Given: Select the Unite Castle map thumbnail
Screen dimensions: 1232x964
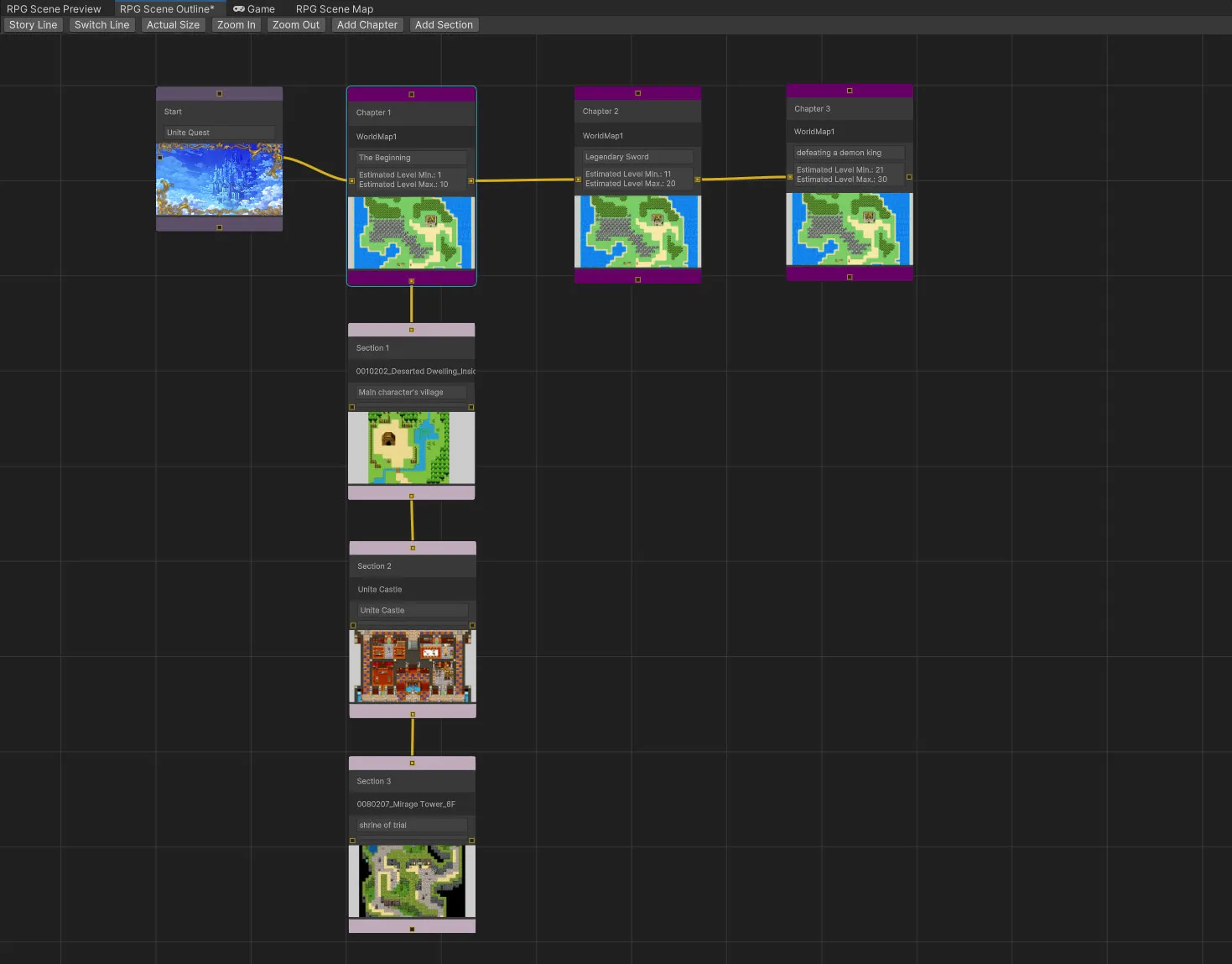Looking at the screenshot, I should pos(412,667).
